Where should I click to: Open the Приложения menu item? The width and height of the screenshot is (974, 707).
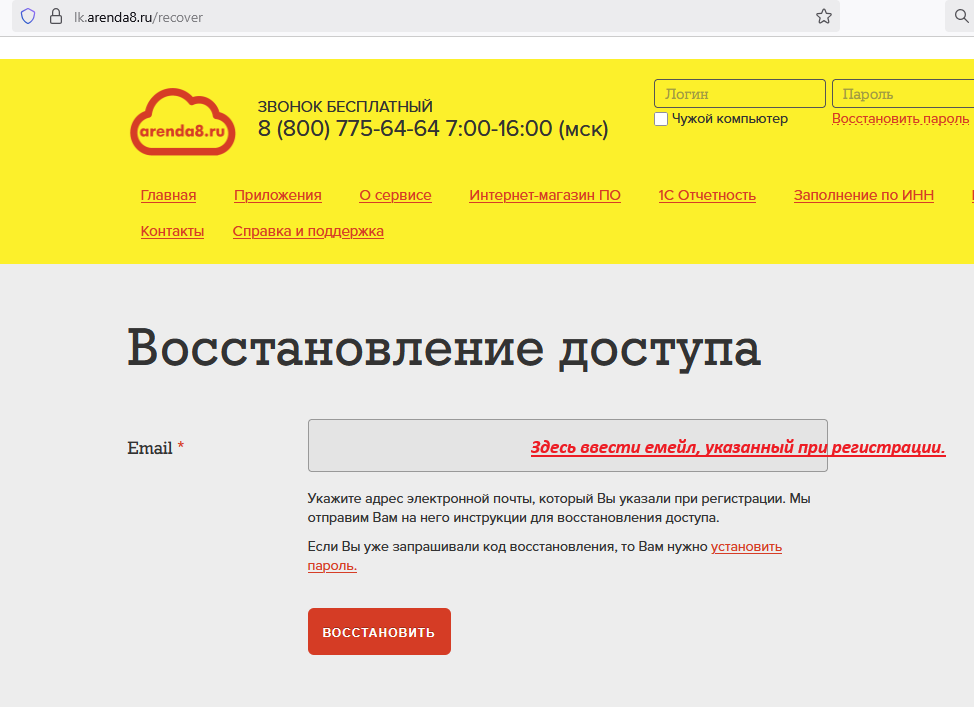pyautogui.click(x=277, y=195)
